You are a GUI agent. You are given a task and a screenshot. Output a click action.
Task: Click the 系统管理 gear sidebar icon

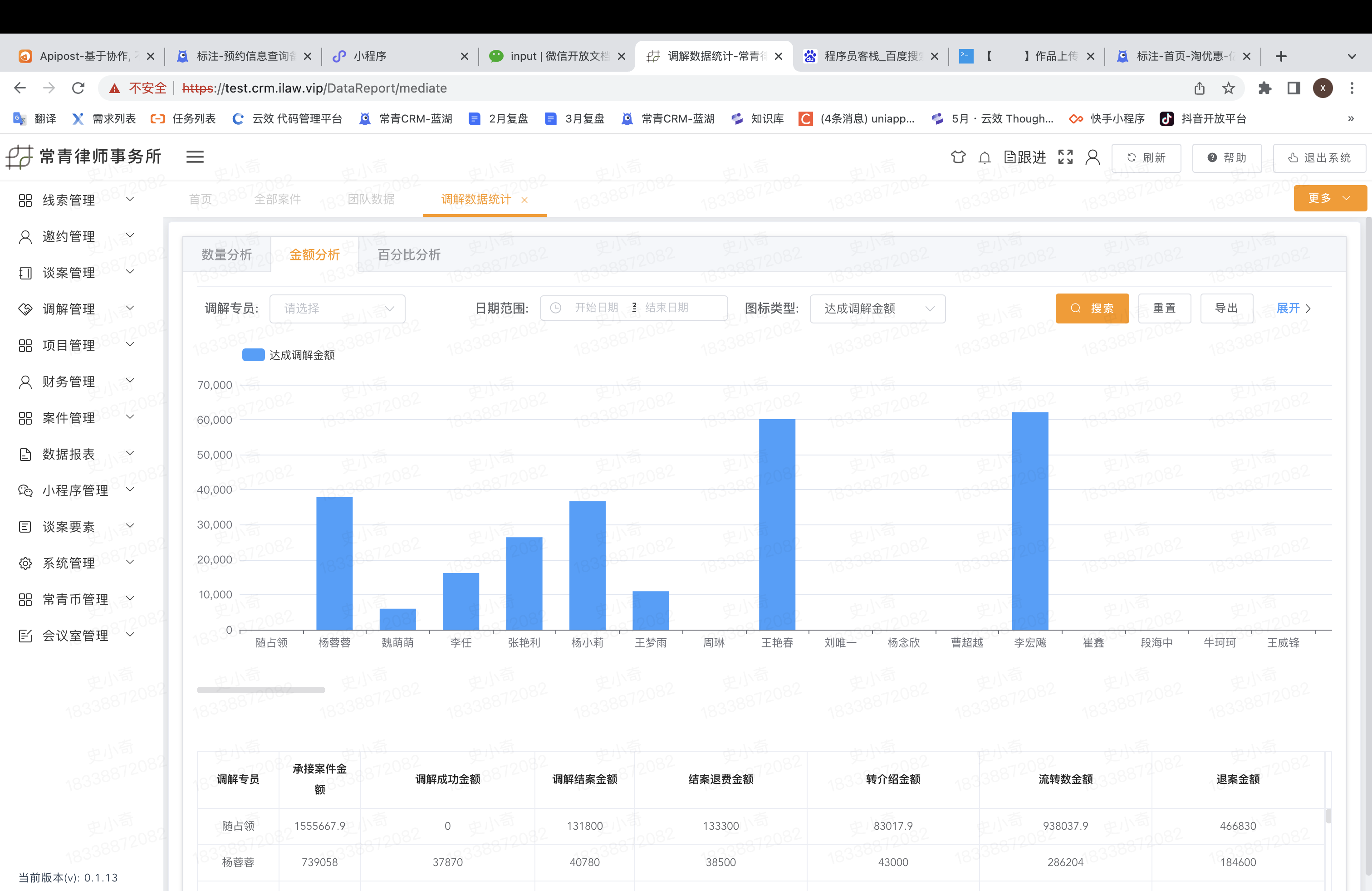(x=25, y=563)
